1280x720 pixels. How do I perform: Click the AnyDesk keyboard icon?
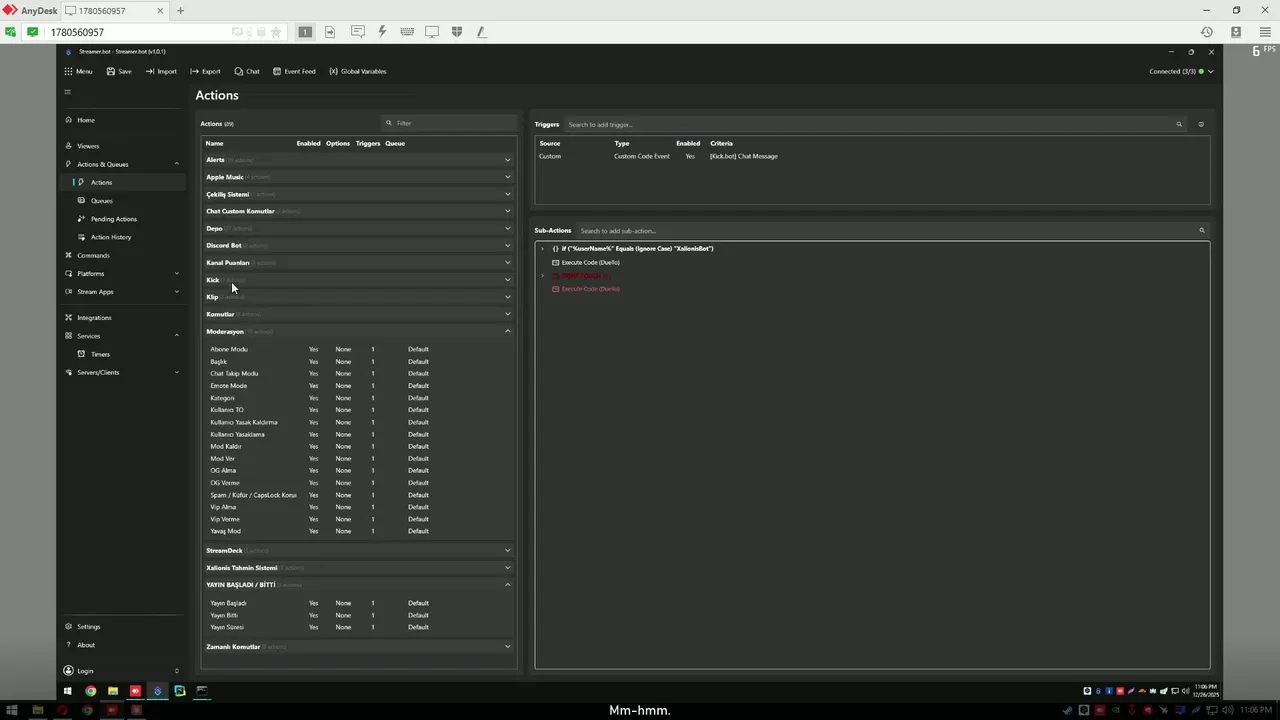[x=407, y=32]
